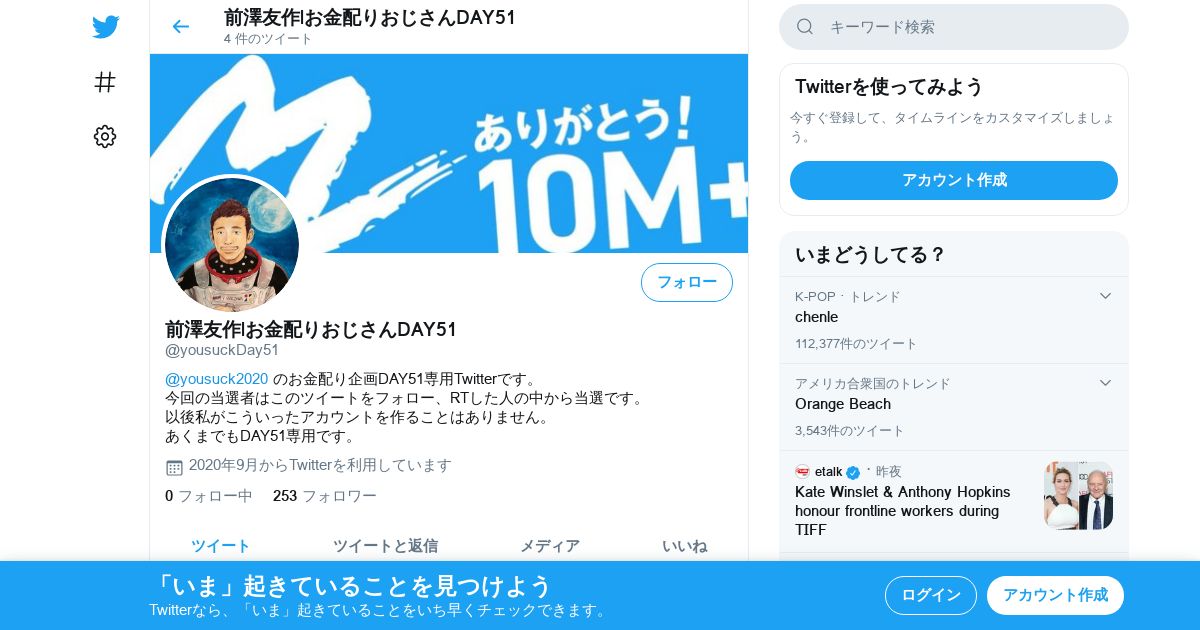1200x630 pixels.
Task: Switch to ツイートと返信 tab
Action: [x=385, y=545]
